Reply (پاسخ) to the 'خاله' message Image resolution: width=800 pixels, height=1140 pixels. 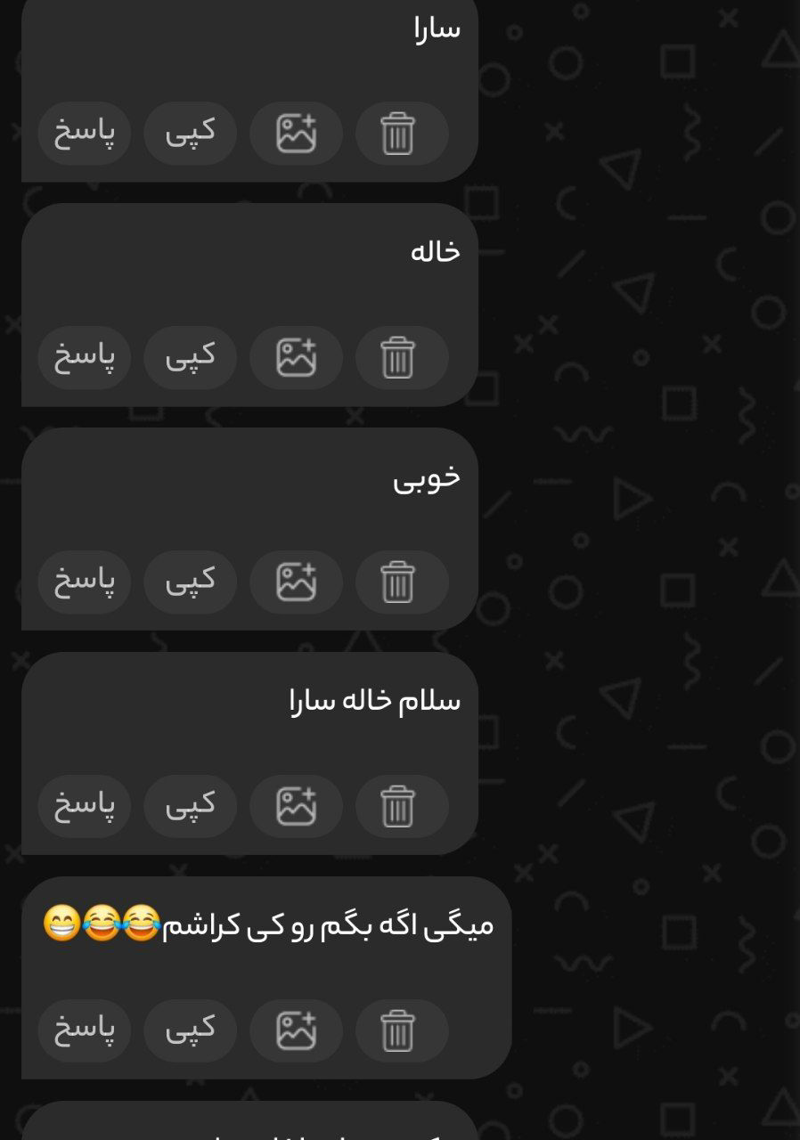click(84, 358)
